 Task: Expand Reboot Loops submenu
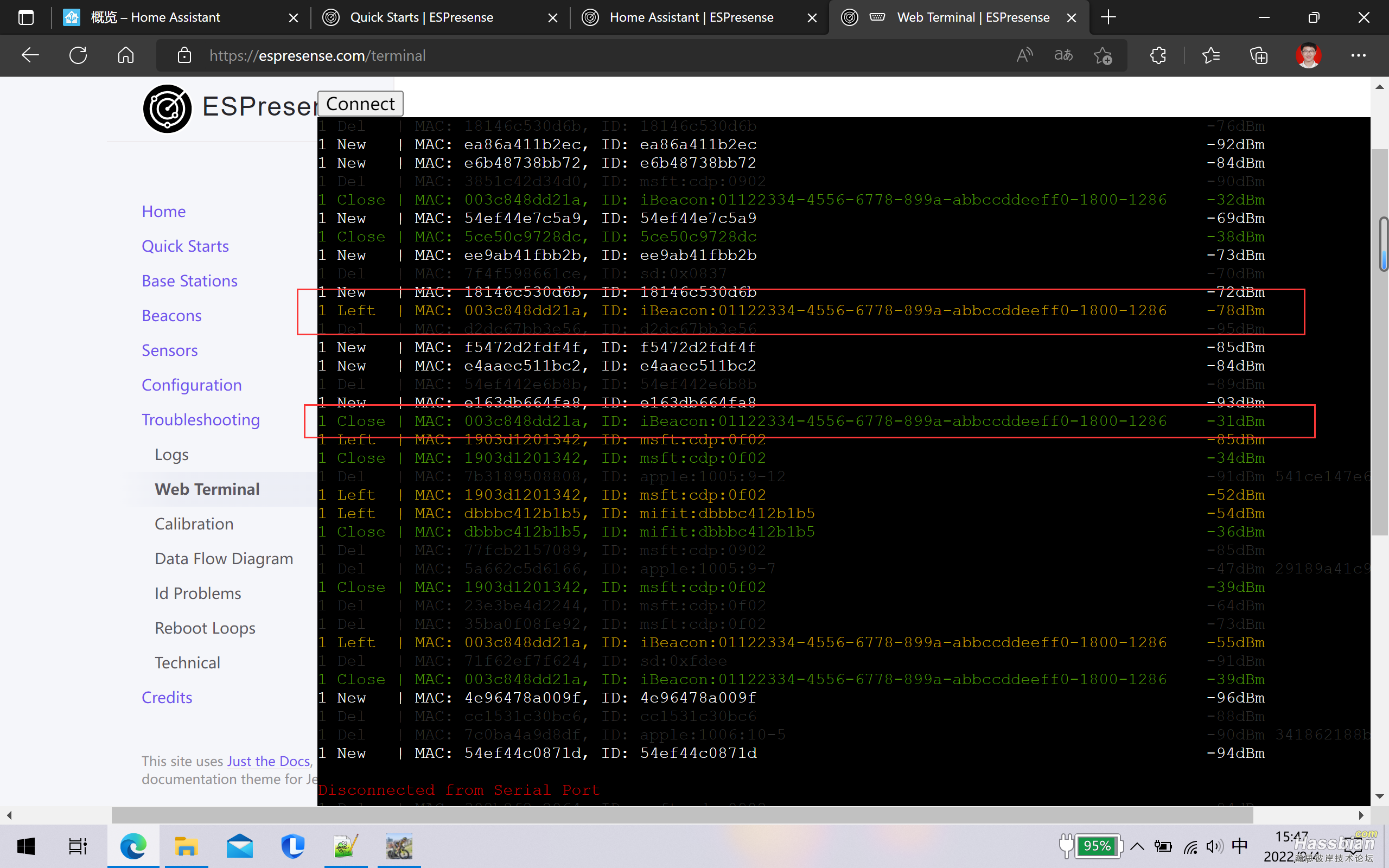[x=206, y=627]
